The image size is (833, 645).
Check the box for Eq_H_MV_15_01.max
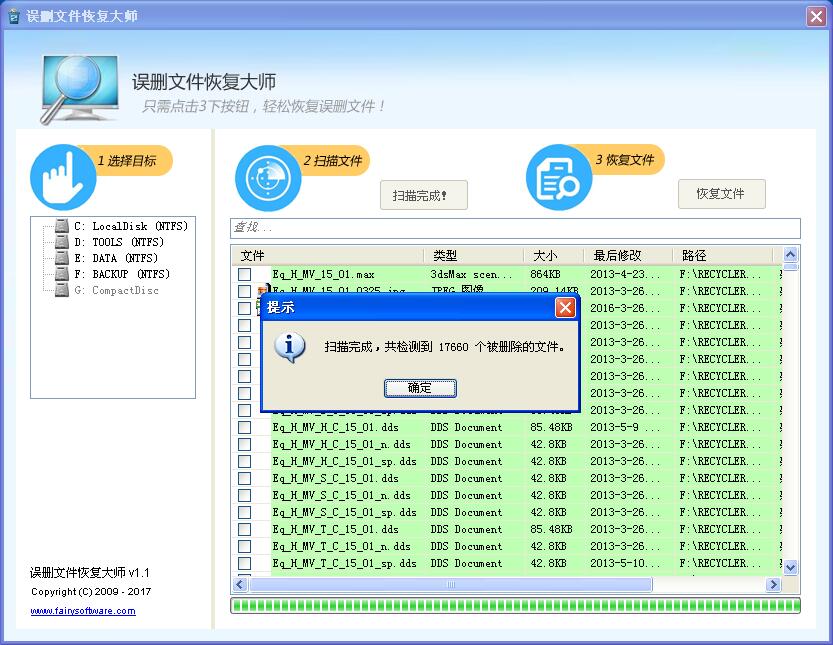click(x=244, y=274)
